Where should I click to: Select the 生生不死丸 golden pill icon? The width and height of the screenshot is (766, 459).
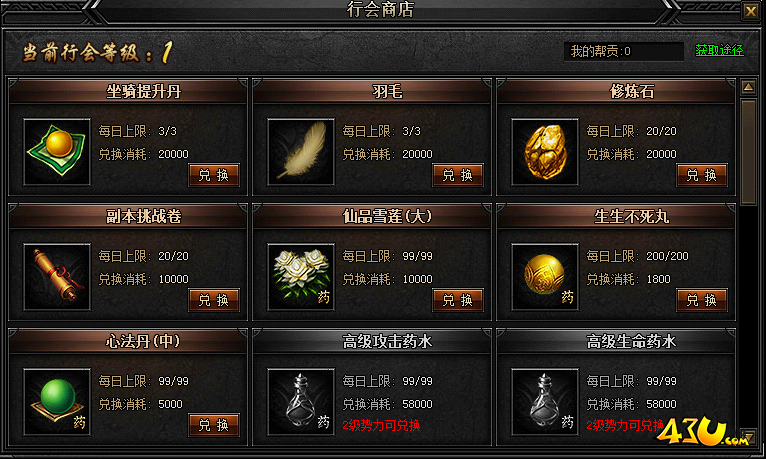545,277
